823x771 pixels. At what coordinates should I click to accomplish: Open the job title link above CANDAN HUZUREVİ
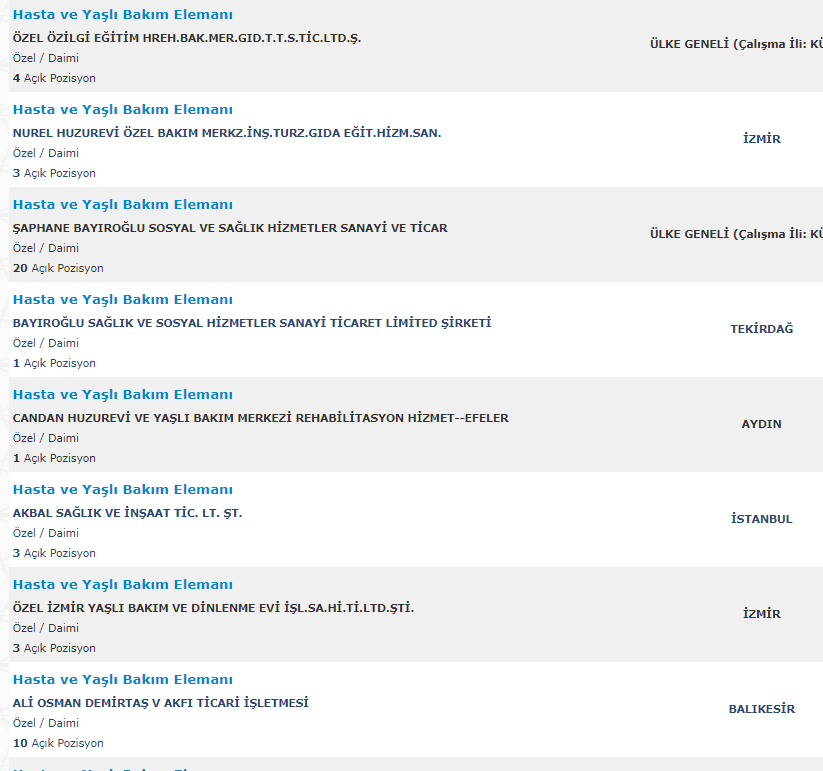(x=122, y=395)
